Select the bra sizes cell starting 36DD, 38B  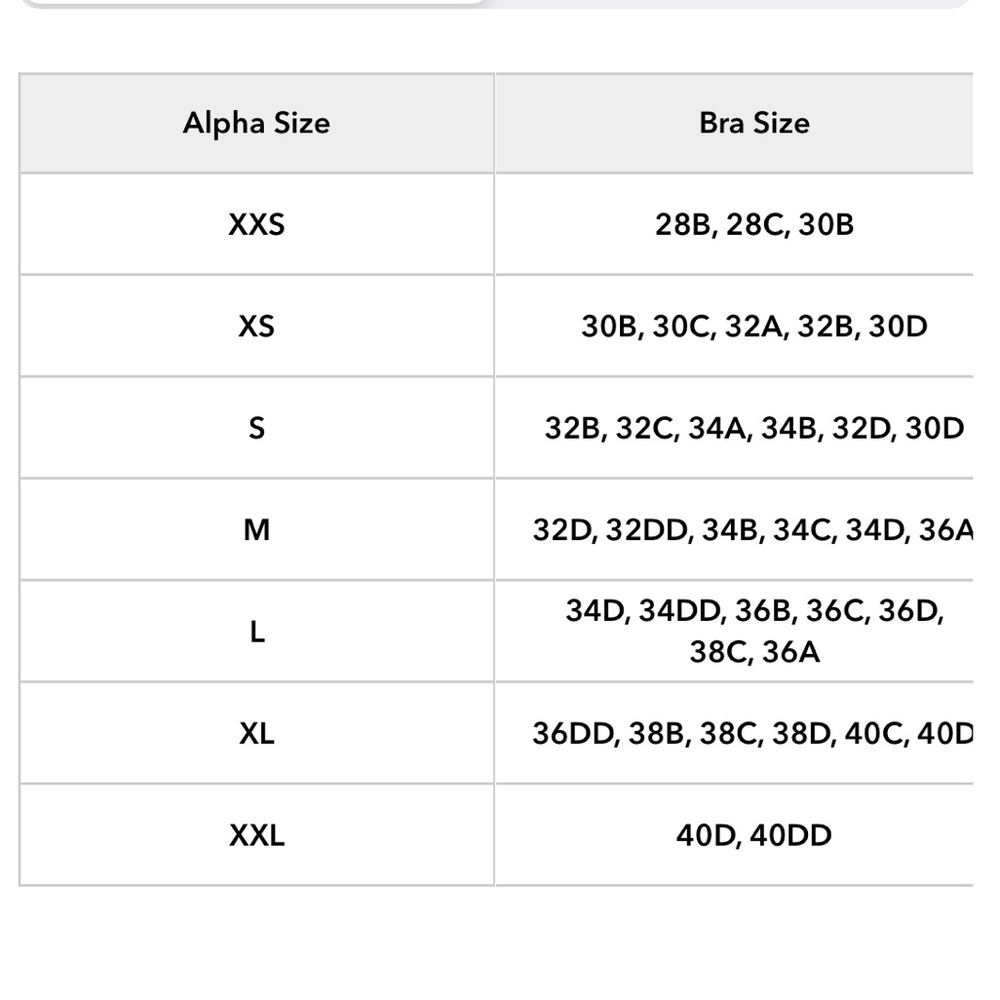click(x=733, y=733)
